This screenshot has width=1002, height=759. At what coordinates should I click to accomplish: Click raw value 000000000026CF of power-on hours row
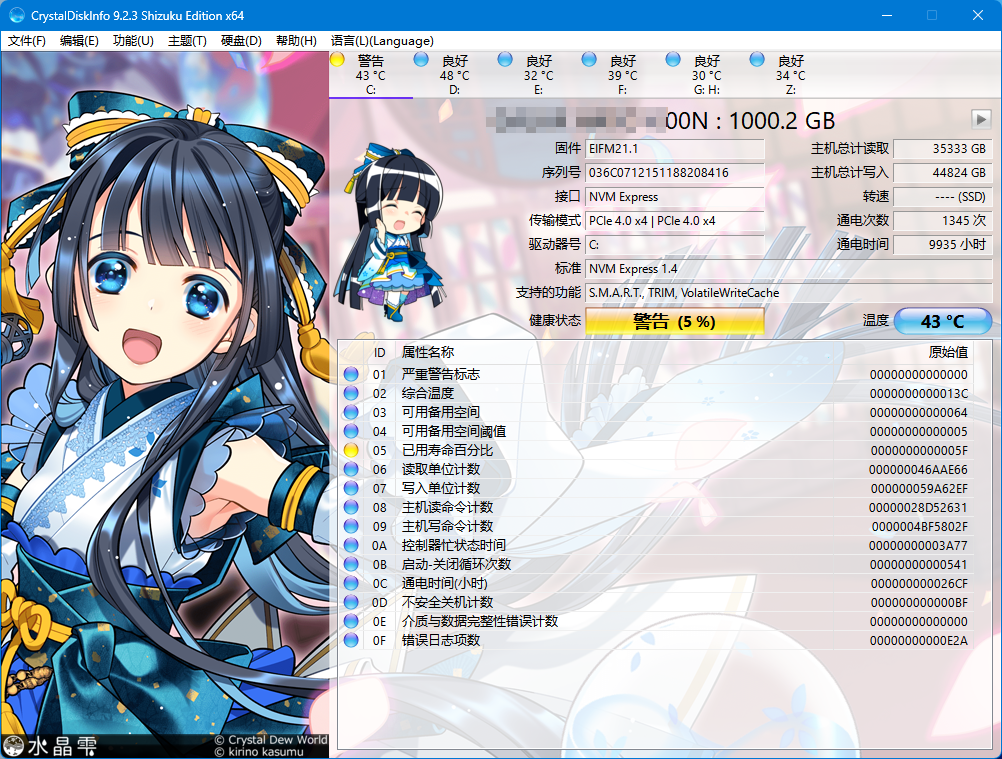coord(919,583)
